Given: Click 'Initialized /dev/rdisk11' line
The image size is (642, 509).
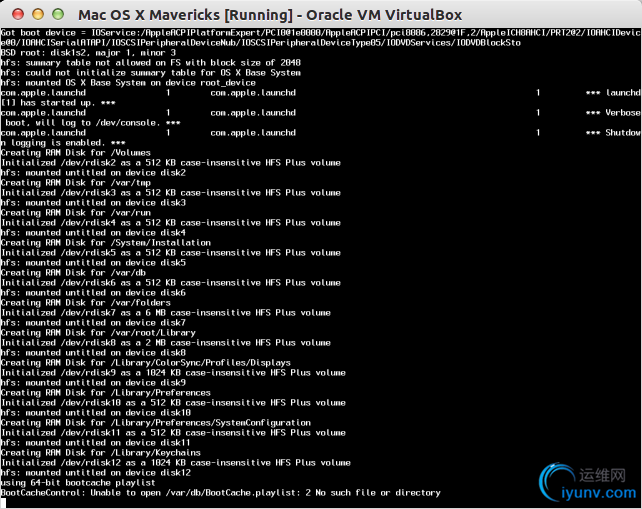Looking at the screenshot, I should 173,433.
